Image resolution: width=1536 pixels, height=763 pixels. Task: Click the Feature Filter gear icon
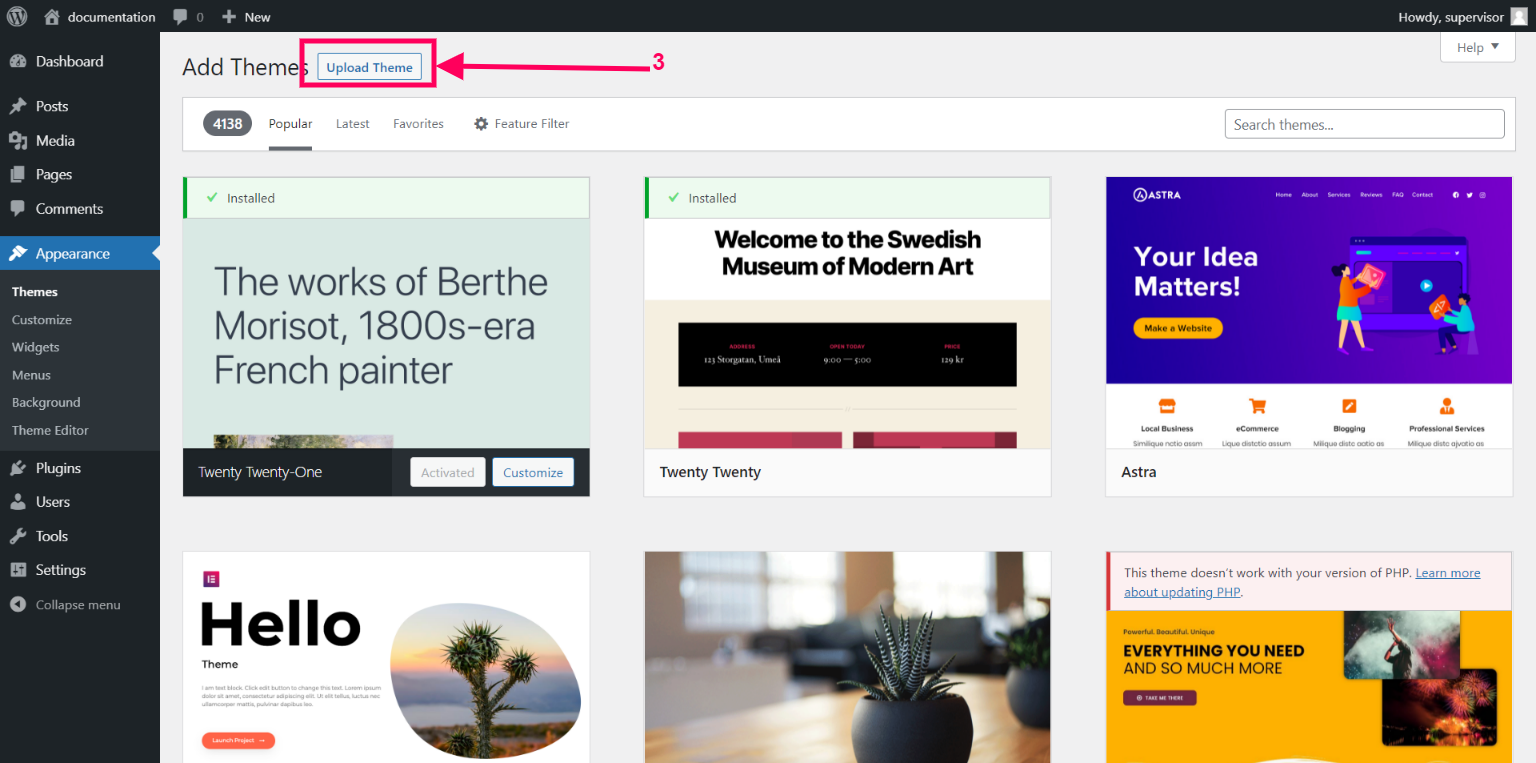pos(481,124)
